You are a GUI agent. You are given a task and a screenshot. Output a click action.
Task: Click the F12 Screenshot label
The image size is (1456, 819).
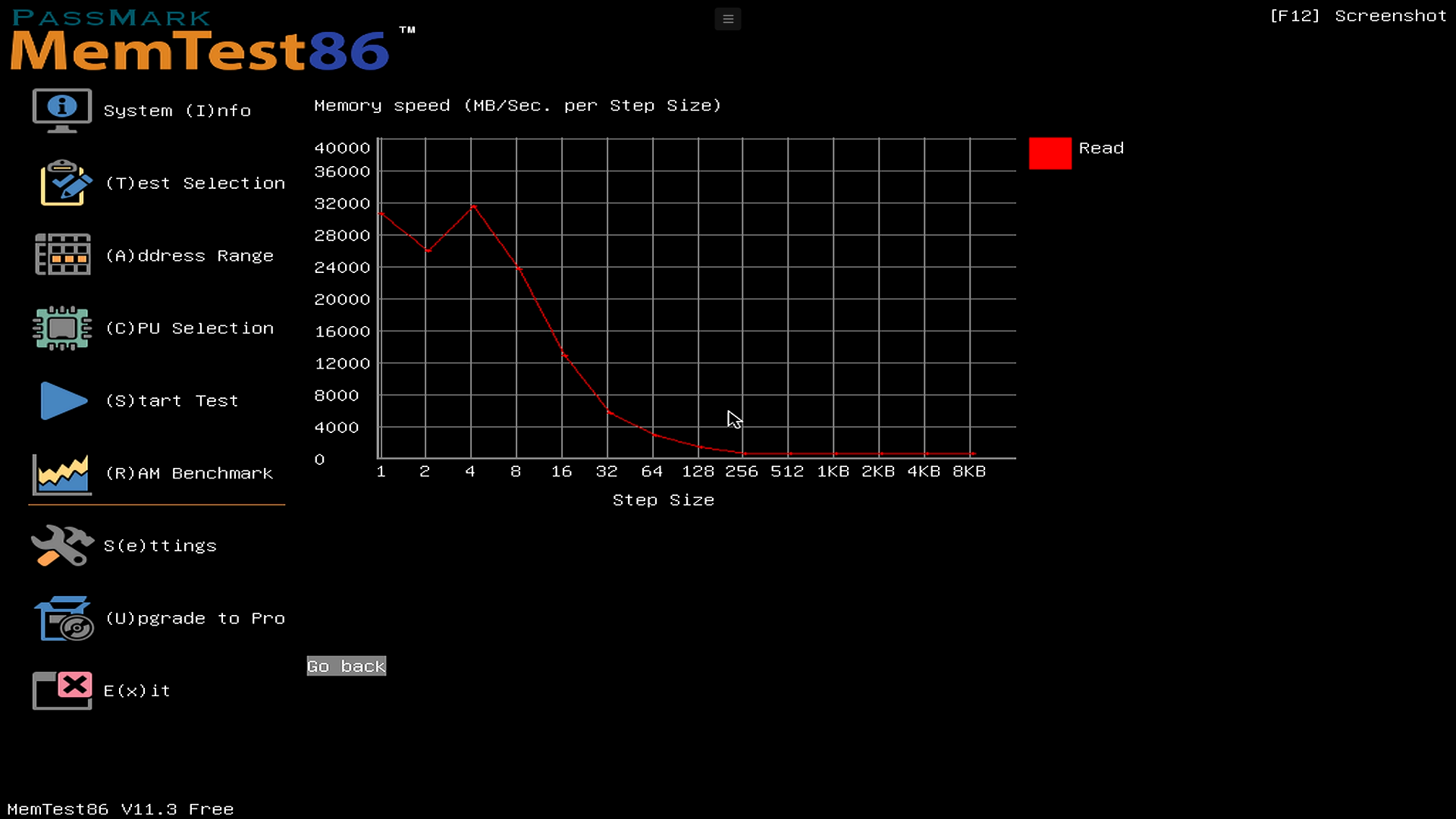(1357, 16)
